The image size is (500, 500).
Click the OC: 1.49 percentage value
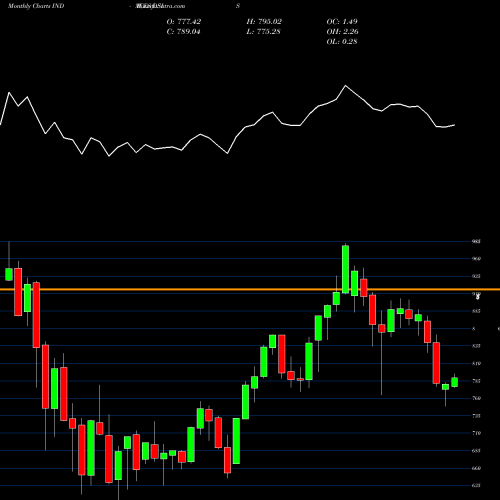(342, 22)
